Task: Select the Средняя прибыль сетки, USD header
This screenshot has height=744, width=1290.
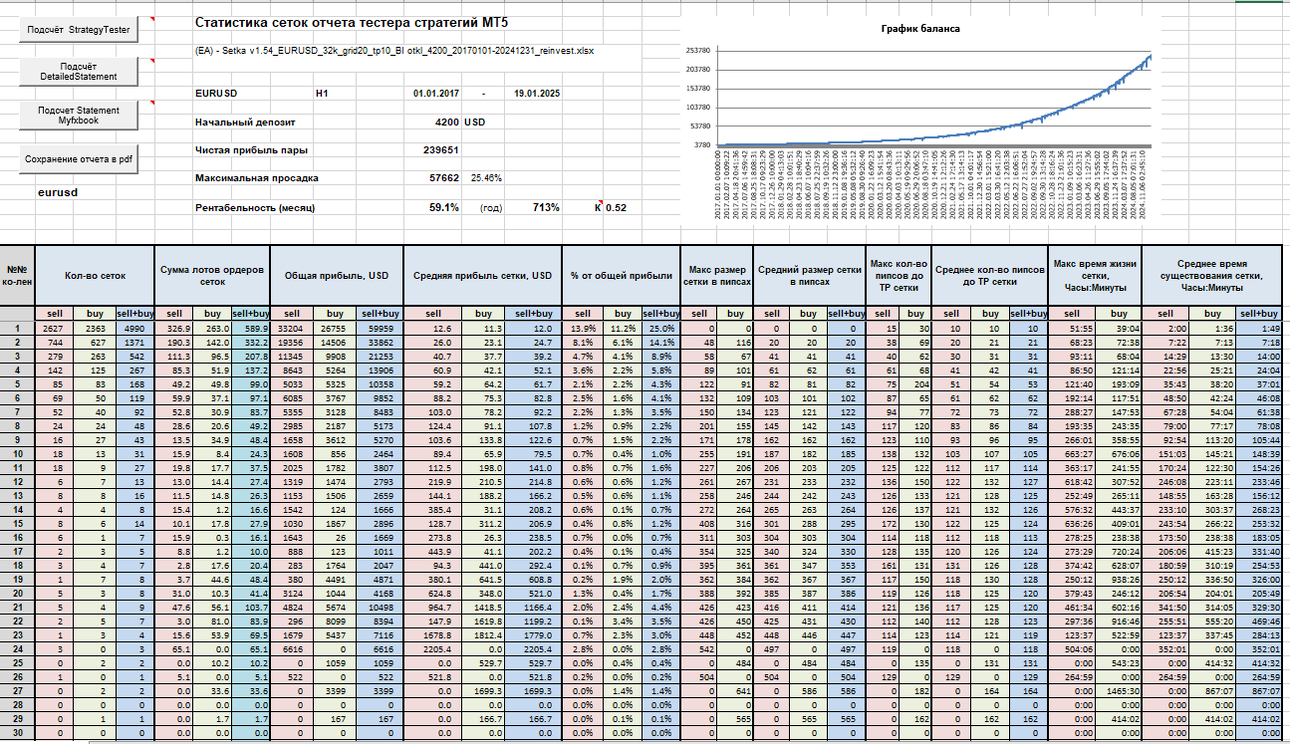Action: [x=481, y=275]
